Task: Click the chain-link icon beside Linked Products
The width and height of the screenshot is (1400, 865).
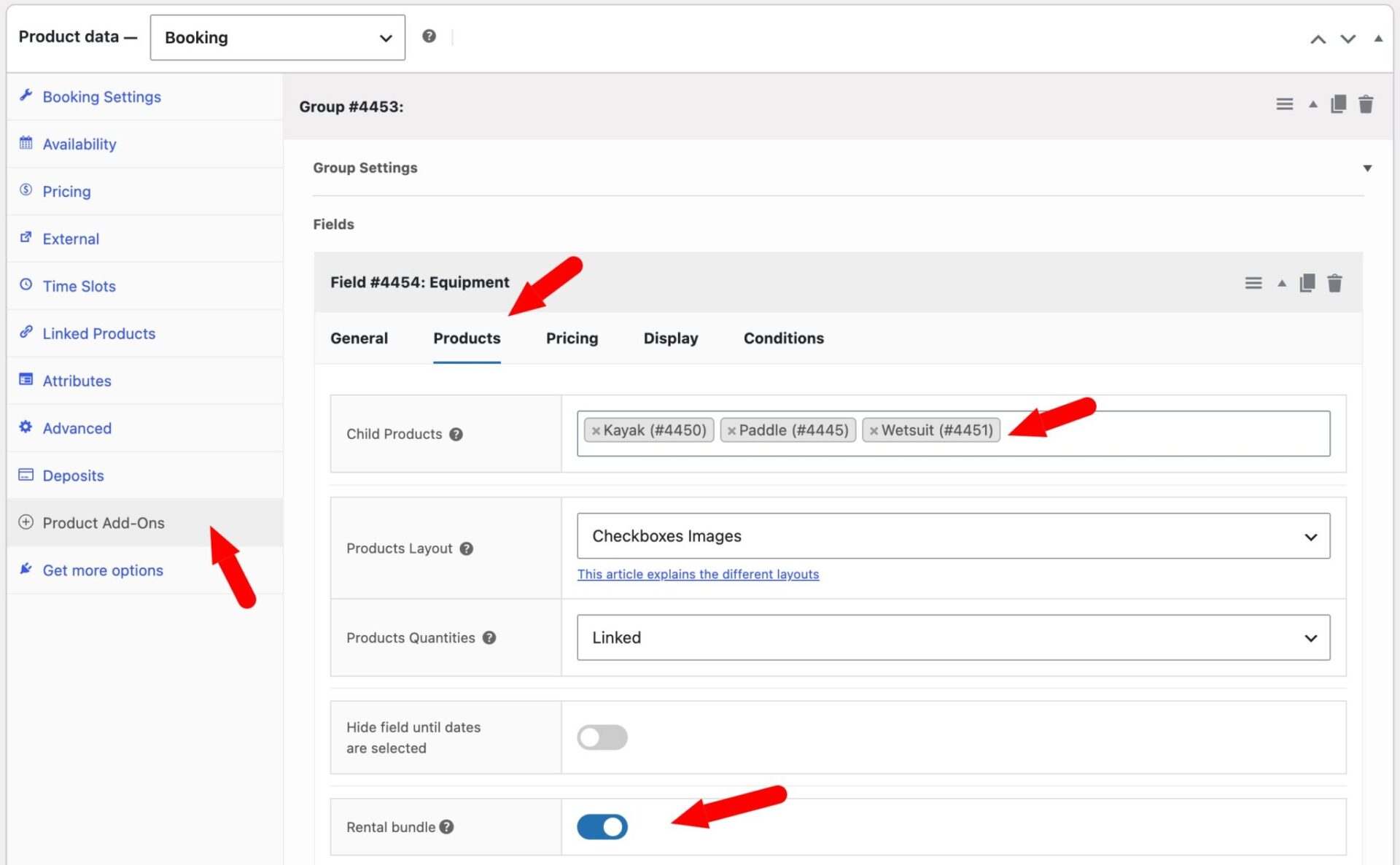Action: pyautogui.click(x=26, y=332)
